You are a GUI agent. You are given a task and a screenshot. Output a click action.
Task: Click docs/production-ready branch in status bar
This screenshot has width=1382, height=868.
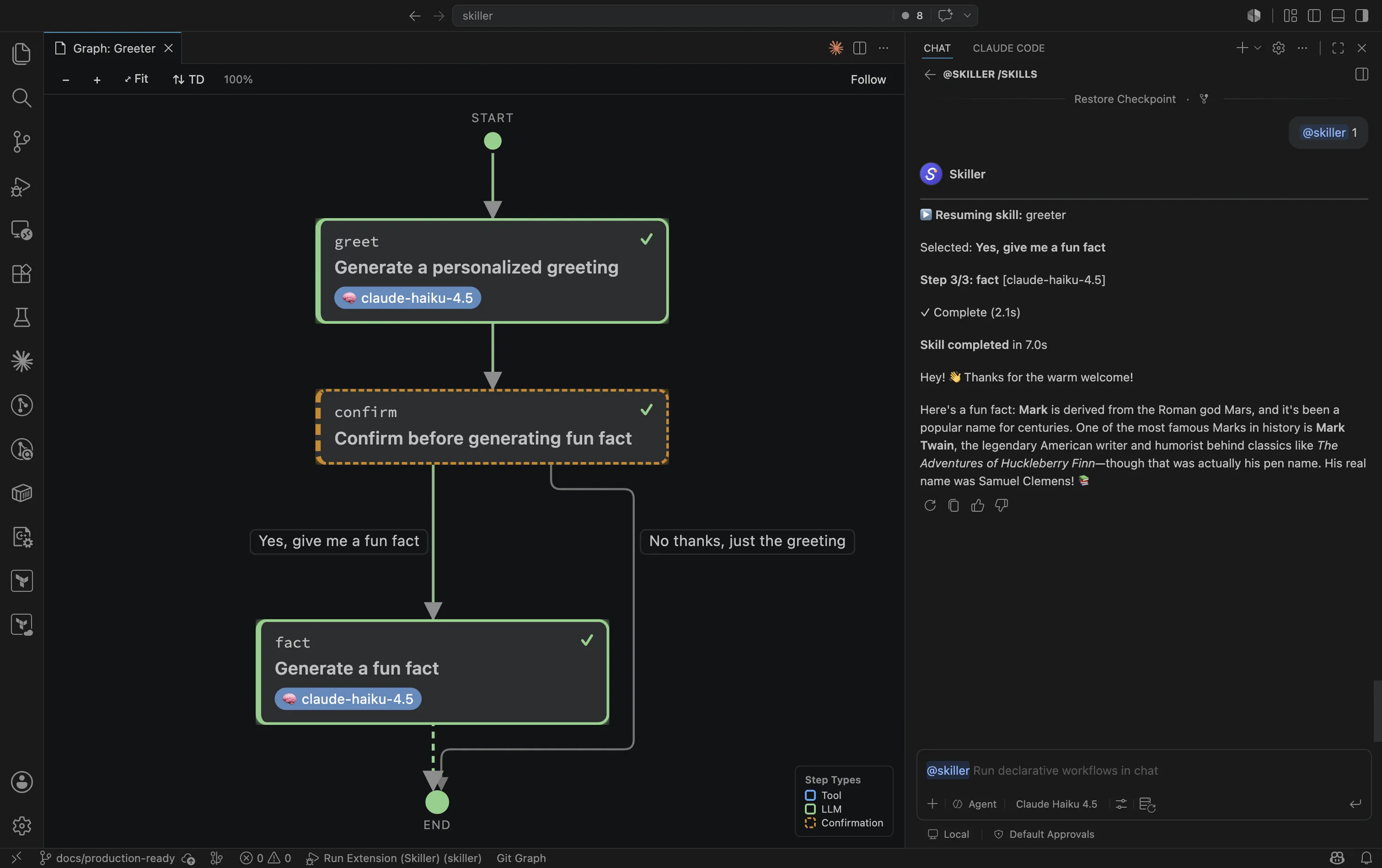(x=107, y=858)
